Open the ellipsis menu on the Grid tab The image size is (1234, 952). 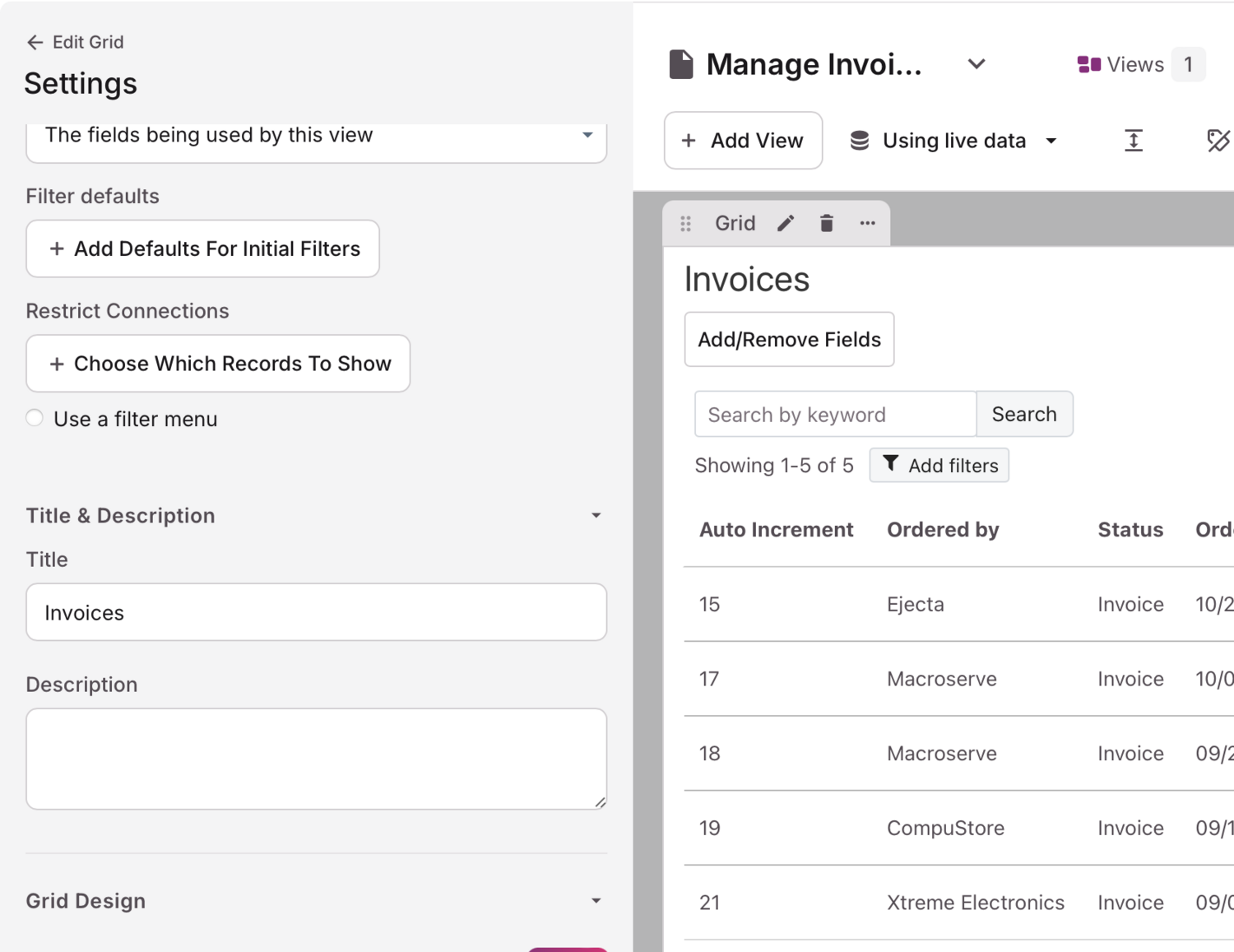867,223
